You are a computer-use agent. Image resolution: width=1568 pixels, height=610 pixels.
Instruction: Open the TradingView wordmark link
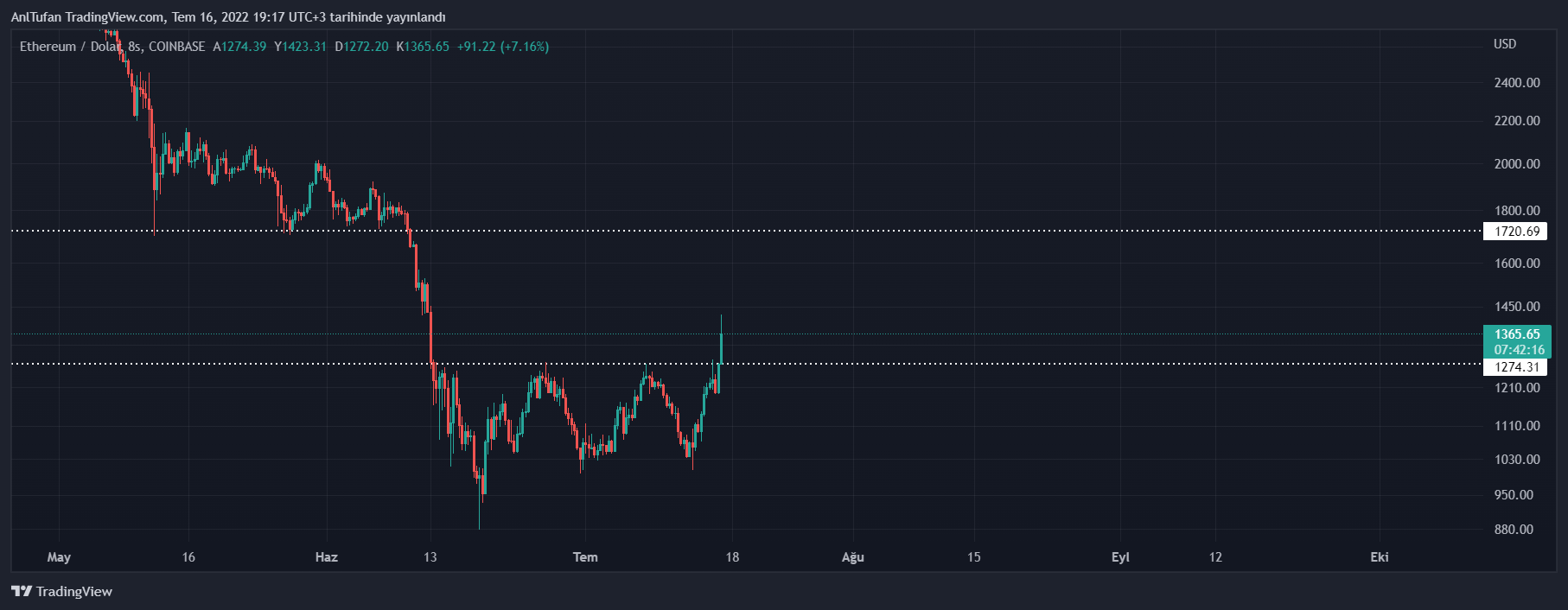74,591
